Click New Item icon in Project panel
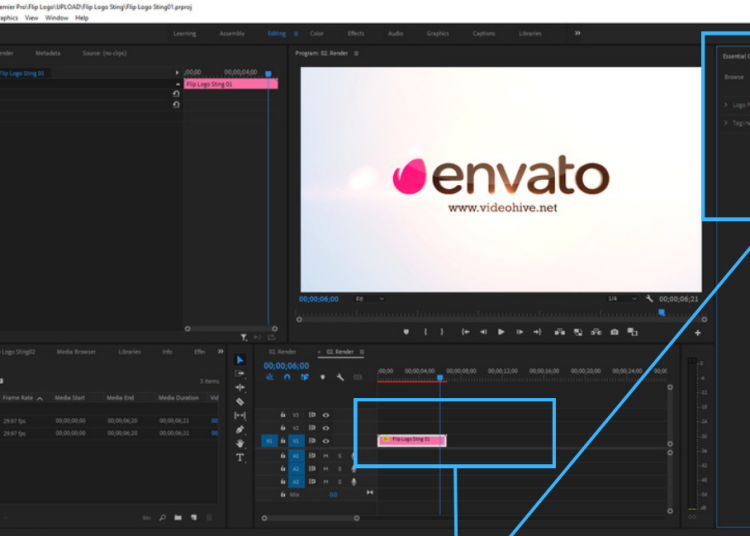 pyautogui.click(x=194, y=517)
